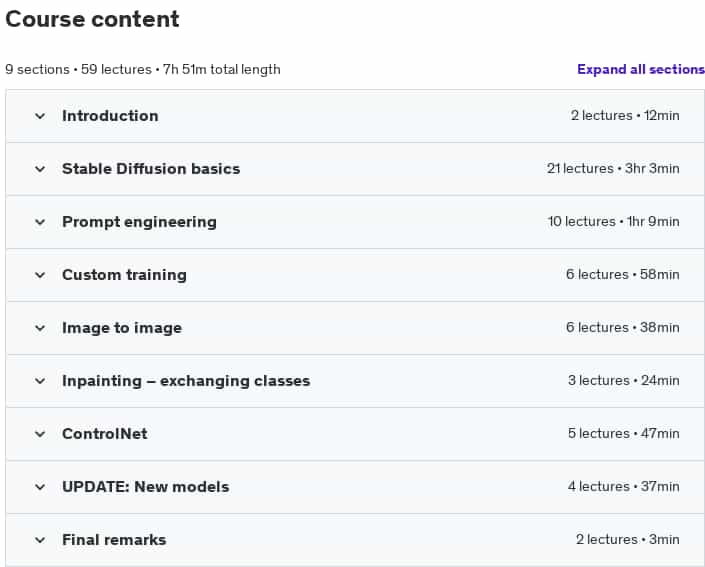Click '6 lectures • 38min' text
This screenshot has width=705, height=567.
(623, 328)
